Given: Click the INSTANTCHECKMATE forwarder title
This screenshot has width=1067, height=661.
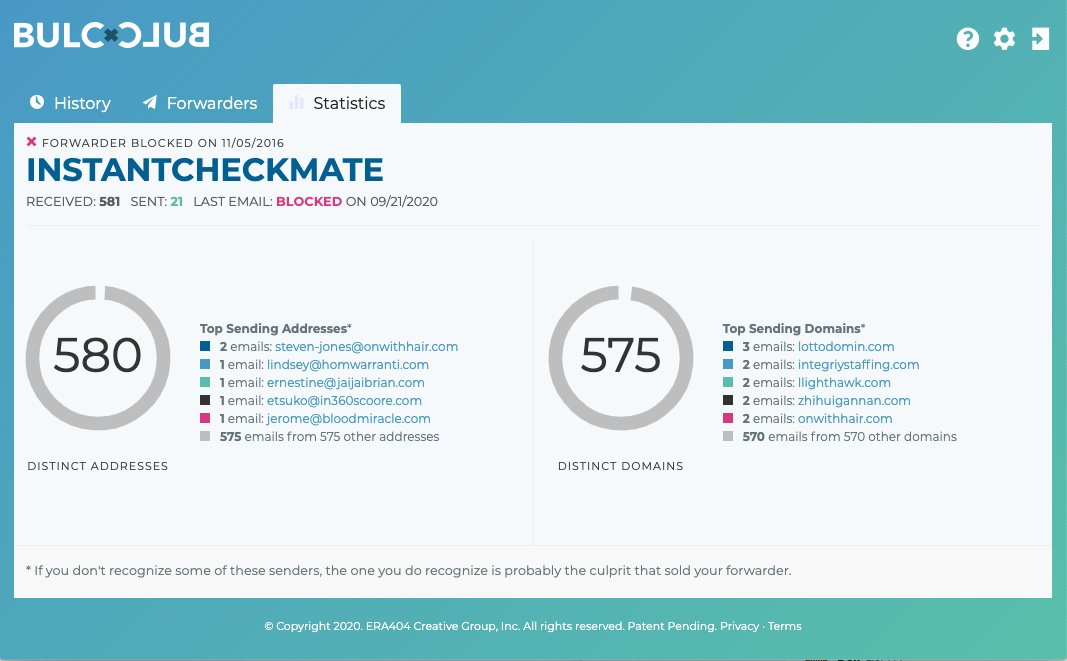Looking at the screenshot, I should pos(205,170).
